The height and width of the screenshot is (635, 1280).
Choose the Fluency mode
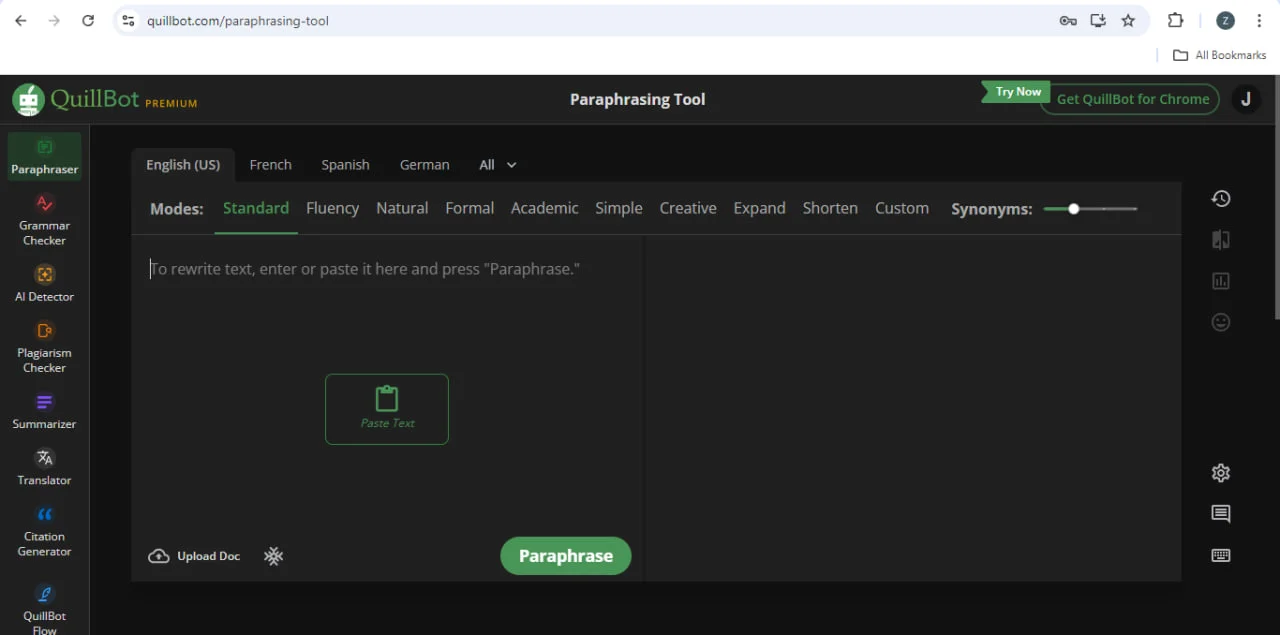(332, 208)
